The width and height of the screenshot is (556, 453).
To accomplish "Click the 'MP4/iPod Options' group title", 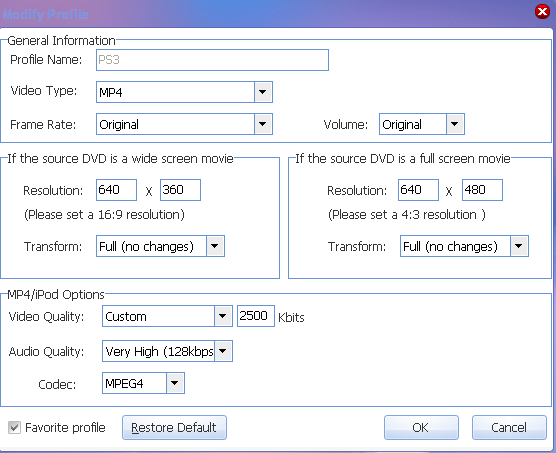I will coord(56,295).
